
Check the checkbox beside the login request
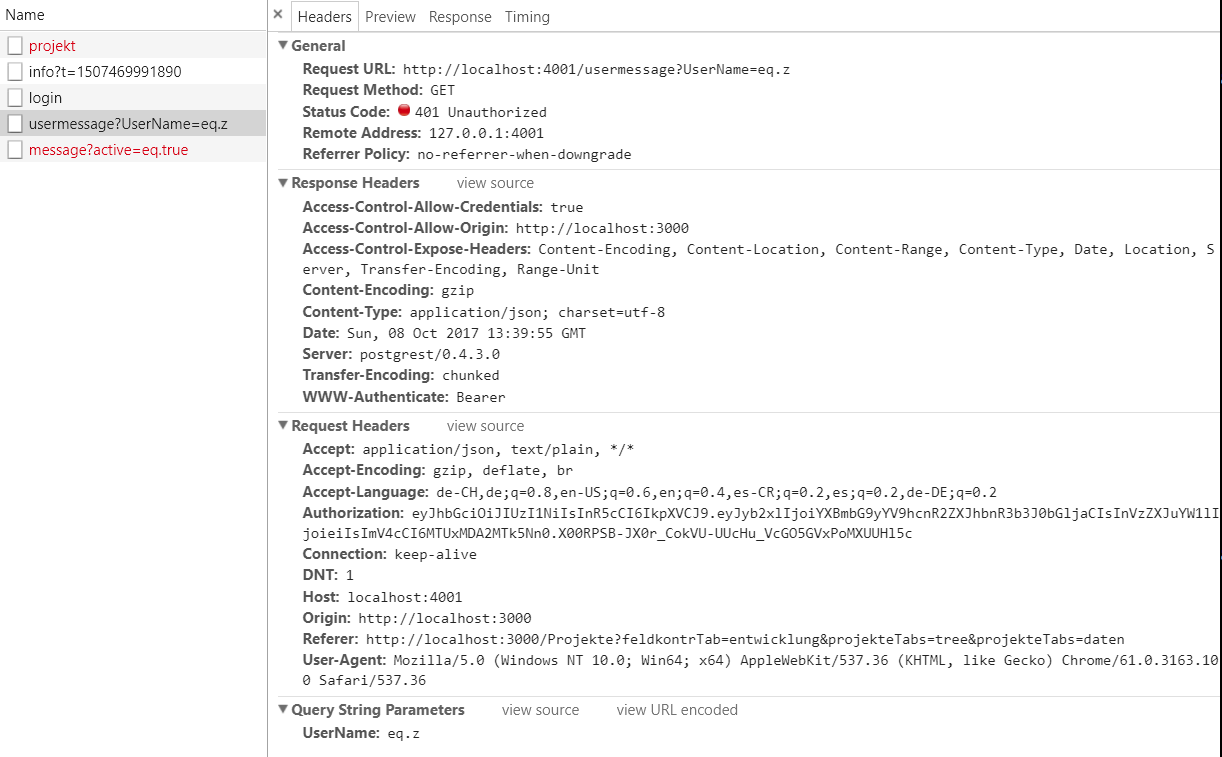point(14,97)
